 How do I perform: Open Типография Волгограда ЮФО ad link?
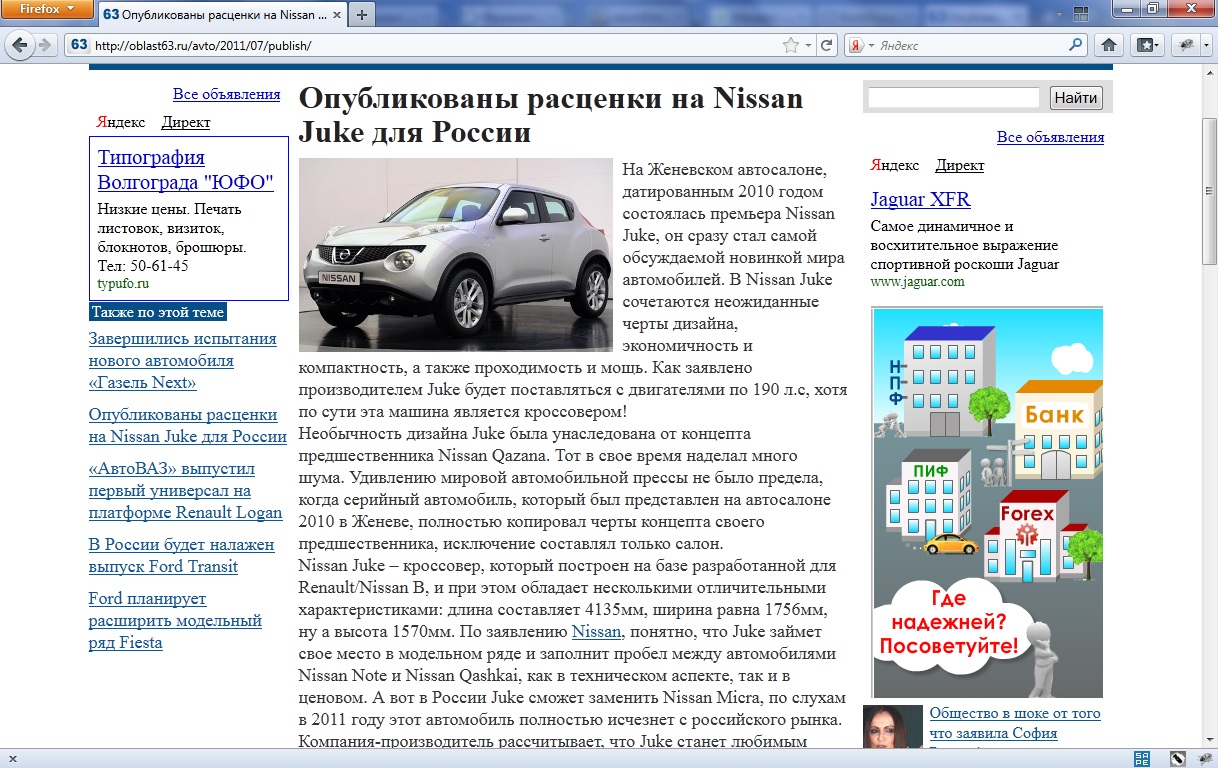(185, 170)
